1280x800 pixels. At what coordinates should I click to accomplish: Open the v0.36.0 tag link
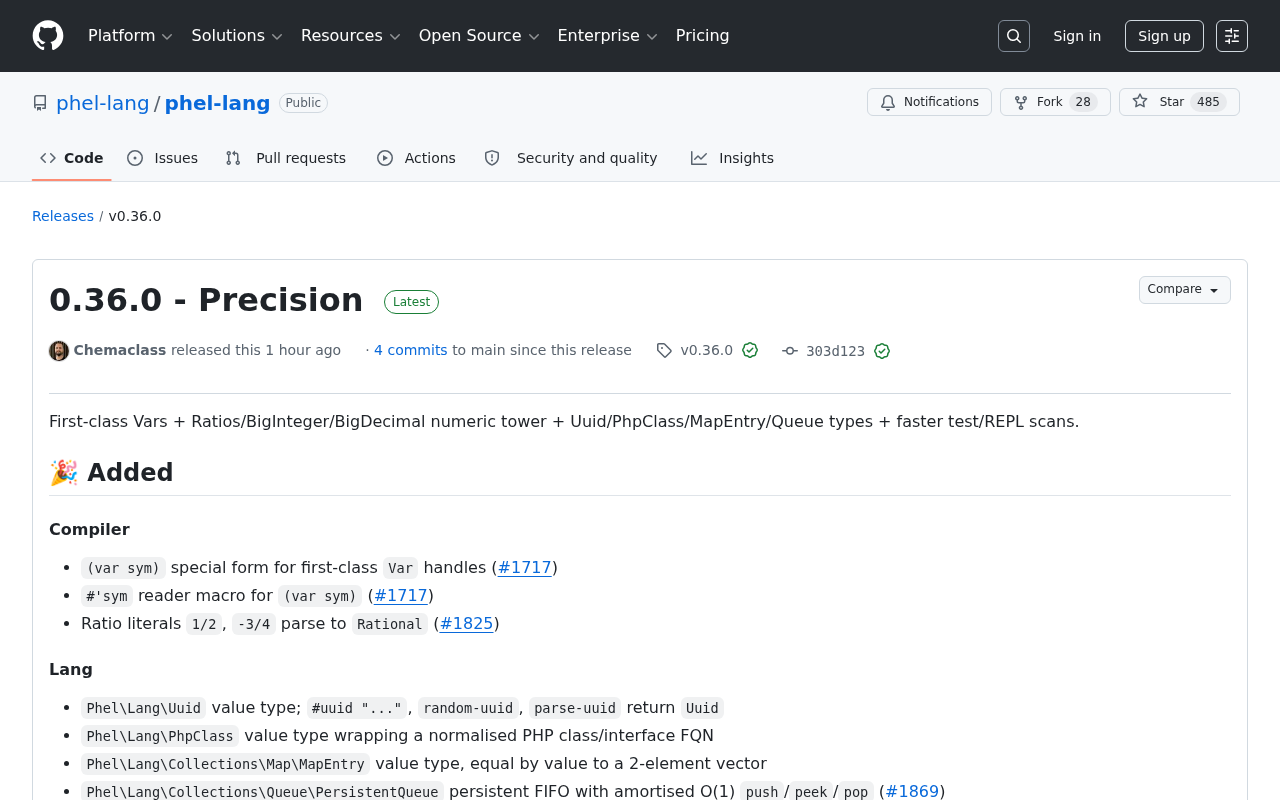[x=707, y=350]
